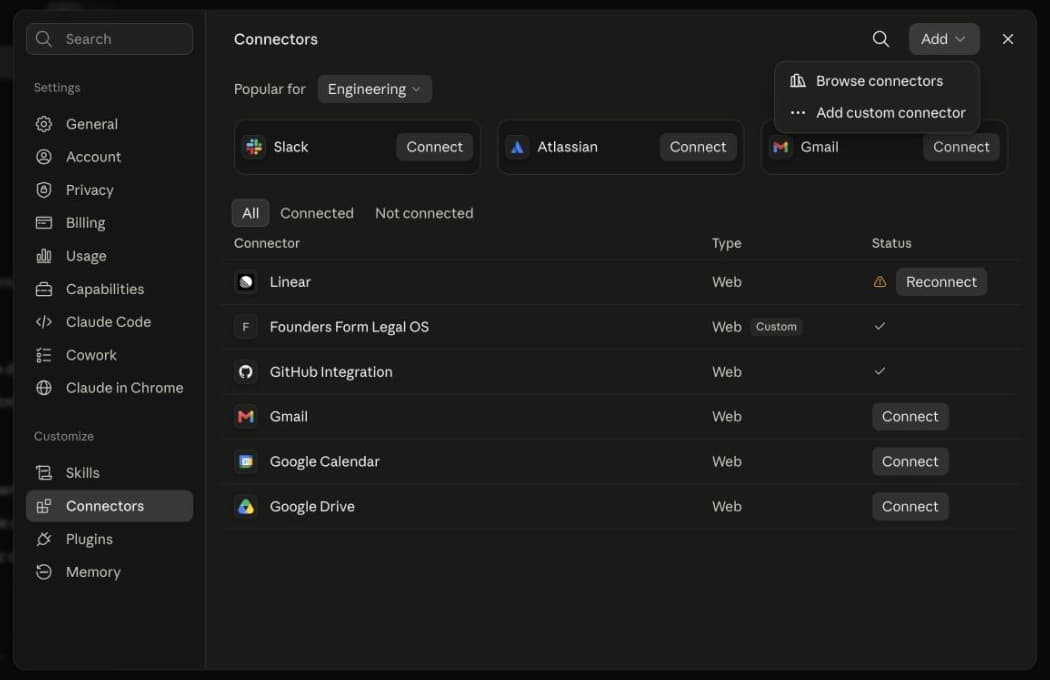Click the Skills scroll icon
This screenshot has width=1050, height=680.
44,473
